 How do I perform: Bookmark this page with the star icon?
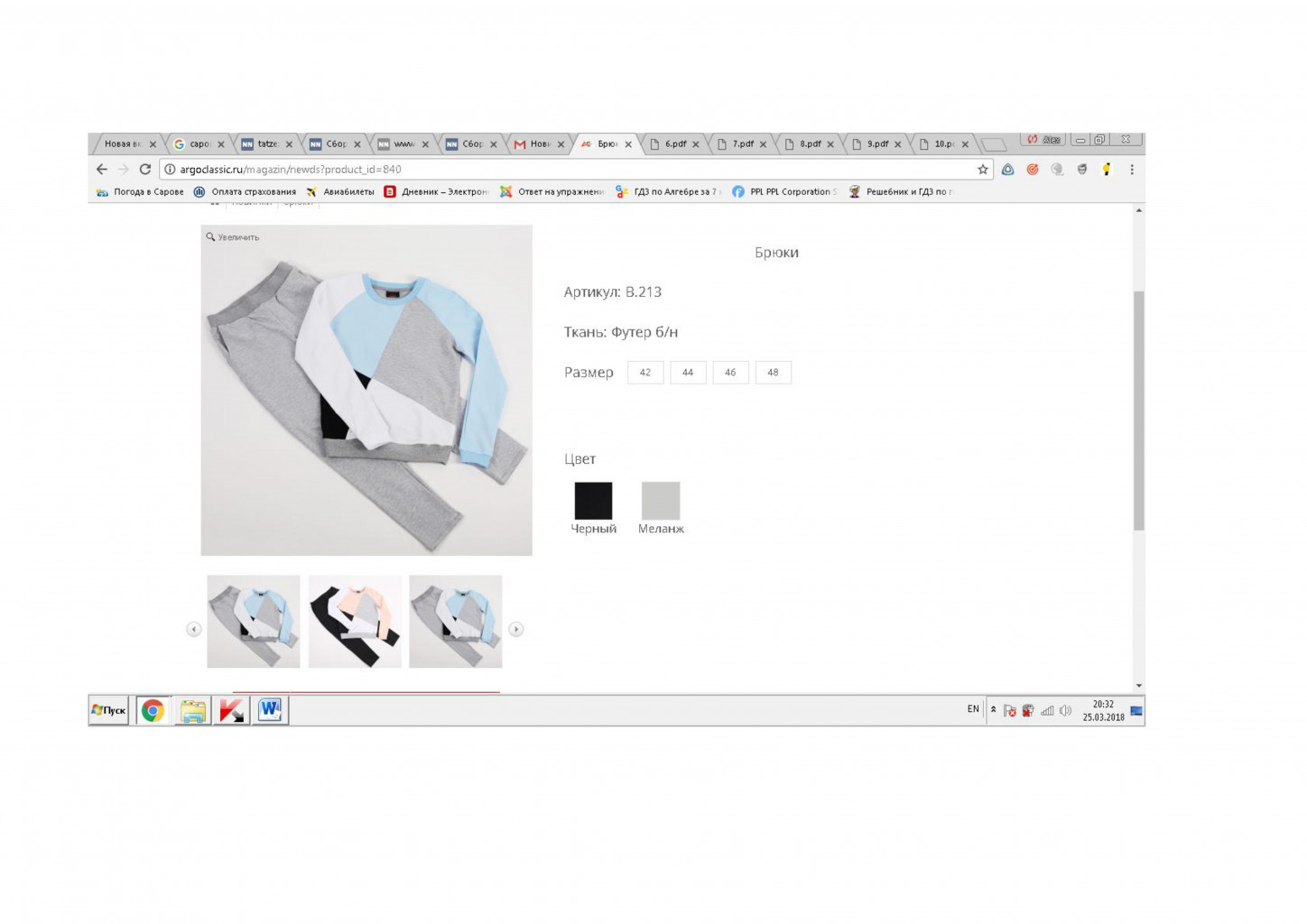pos(983,169)
